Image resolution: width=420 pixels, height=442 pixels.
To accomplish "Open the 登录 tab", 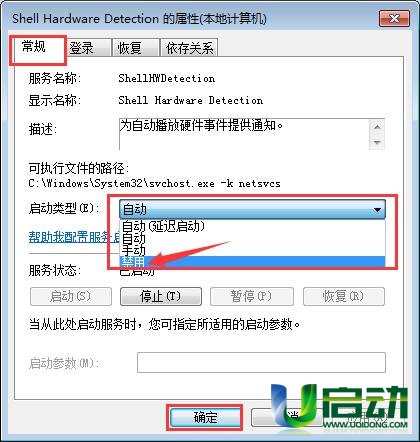I will [x=82, y=48].
